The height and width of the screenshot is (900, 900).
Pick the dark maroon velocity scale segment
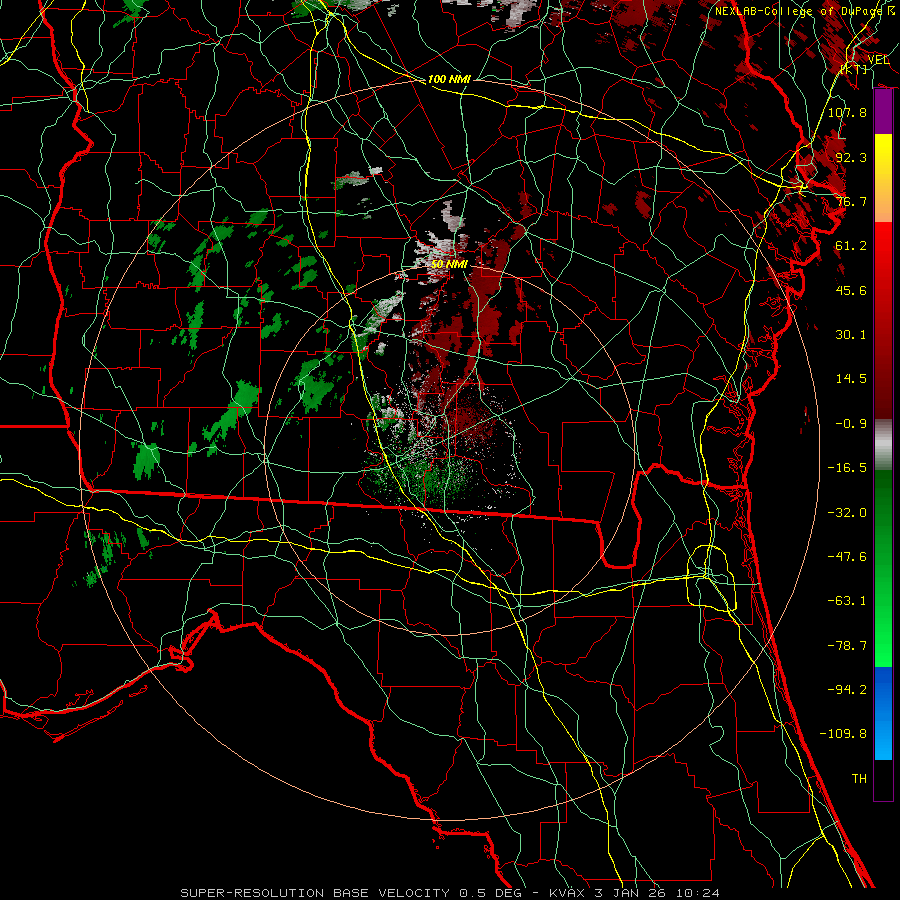pos(883,379)
